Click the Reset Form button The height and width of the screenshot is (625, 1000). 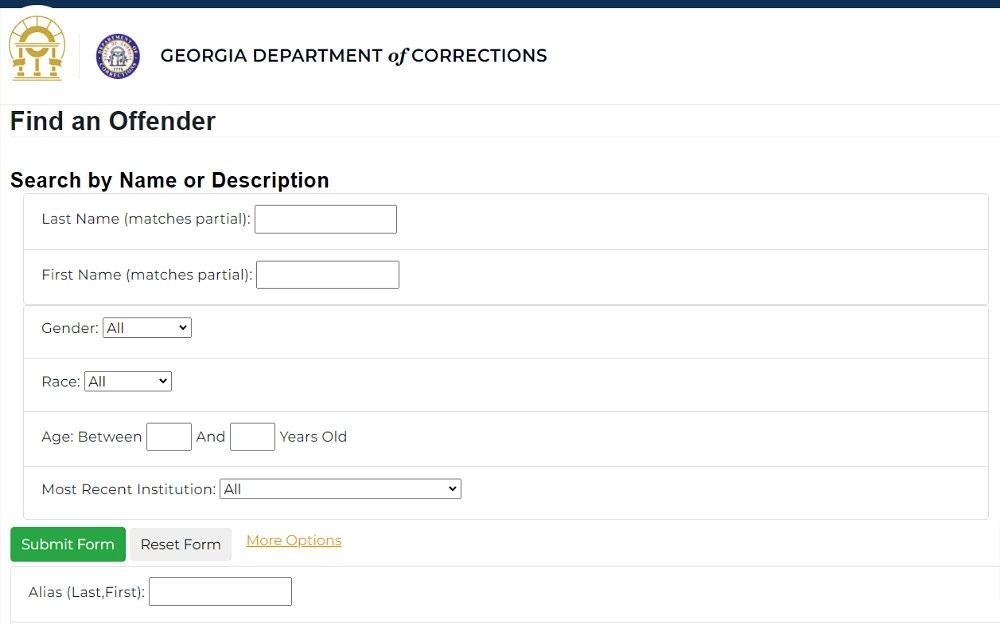tap(180, 544)
